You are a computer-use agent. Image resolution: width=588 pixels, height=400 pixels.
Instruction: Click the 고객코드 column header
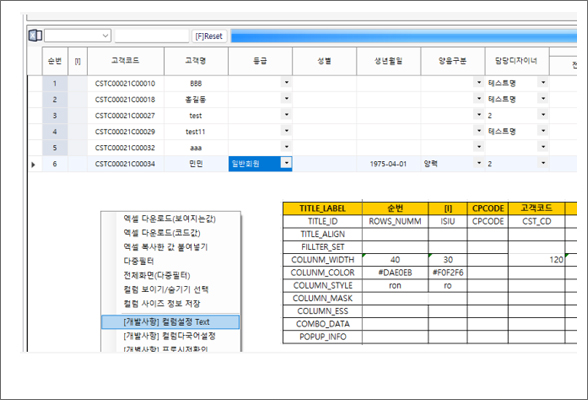click(x=125, y=61)
